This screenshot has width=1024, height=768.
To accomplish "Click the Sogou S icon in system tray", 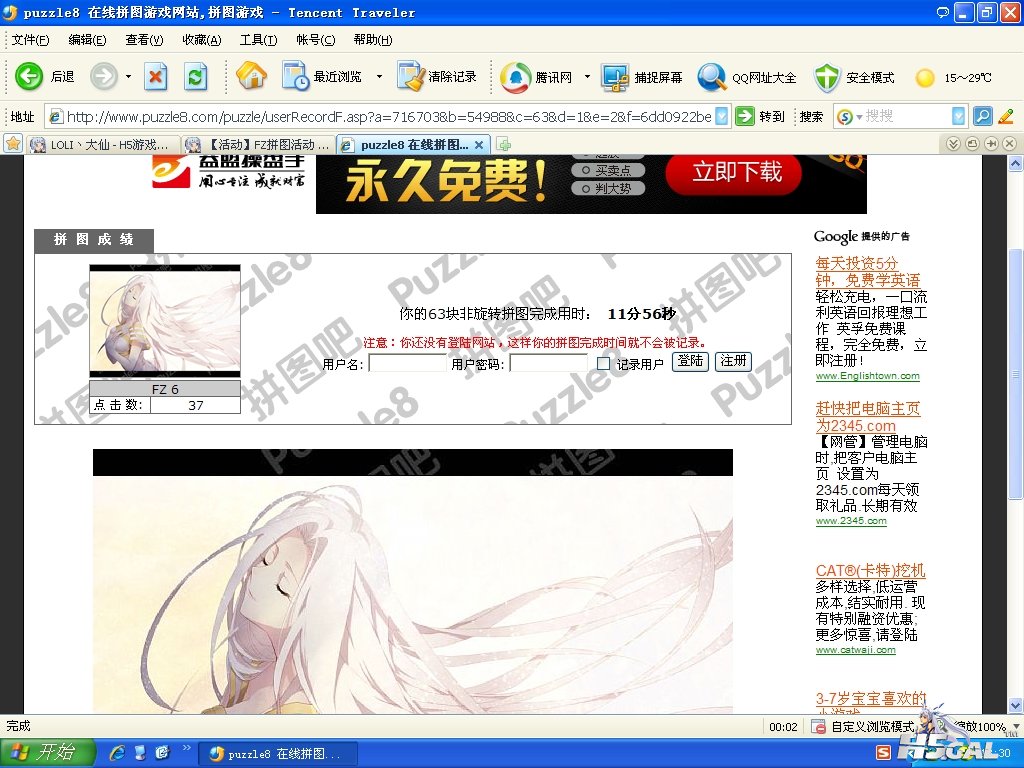I will (x=883, y=753).
